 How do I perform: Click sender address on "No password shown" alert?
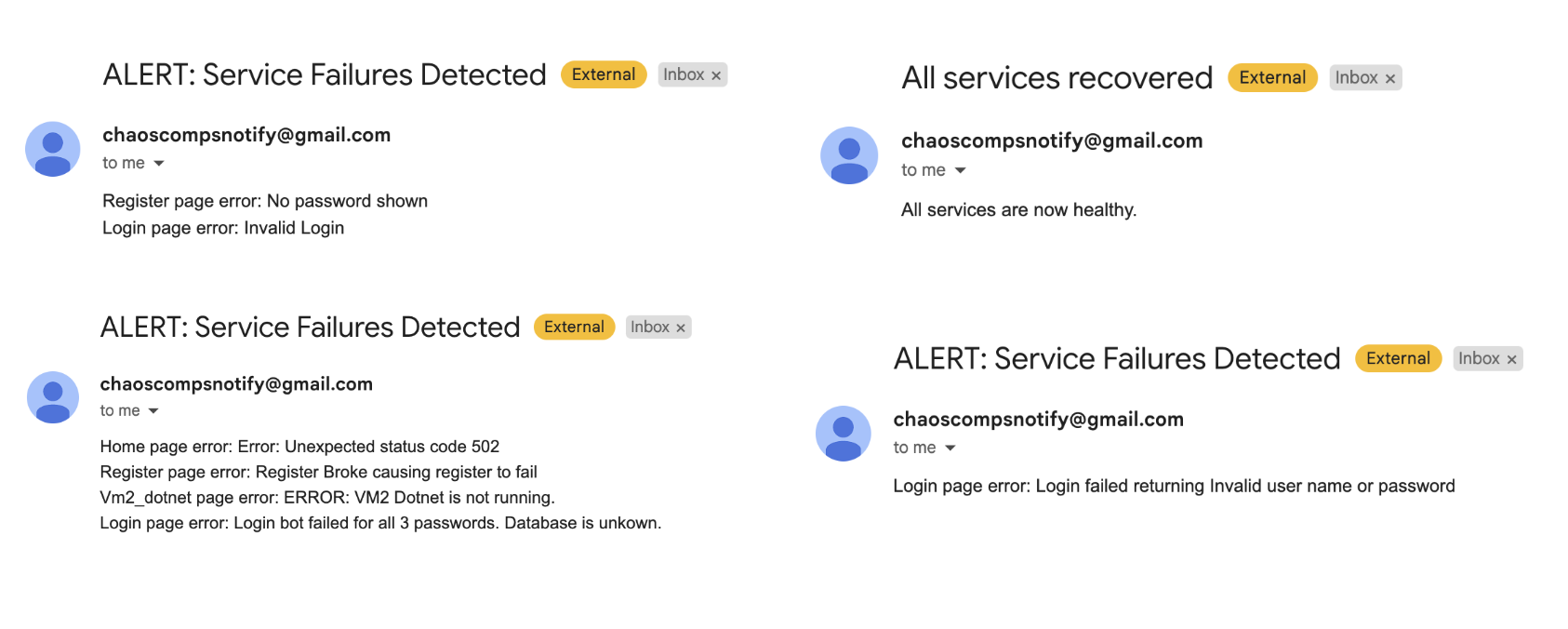(x=246, y=135)
